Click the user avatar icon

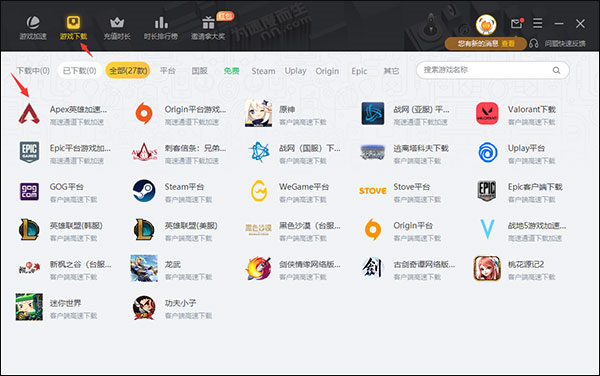pyautogui.click(x=486, y=25)
